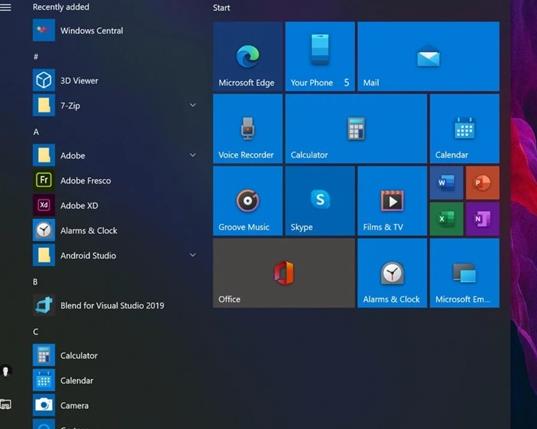
Task: Open the Microsoft Emulator tile
Action: tap(464, 273)
